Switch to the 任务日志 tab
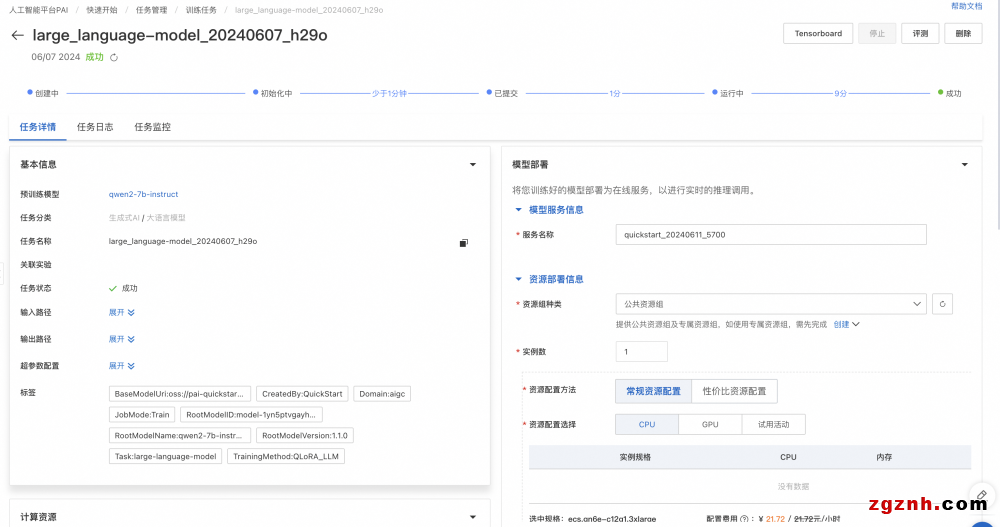 coord(95,127)
